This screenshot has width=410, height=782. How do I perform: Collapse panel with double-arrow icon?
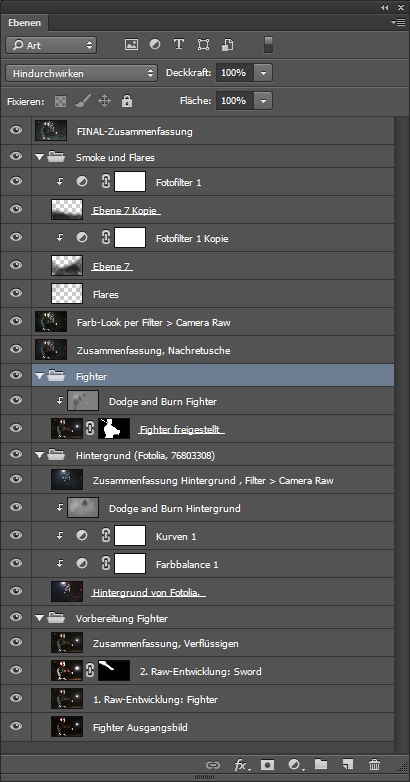pyautogui.click(x=384, y=7)
